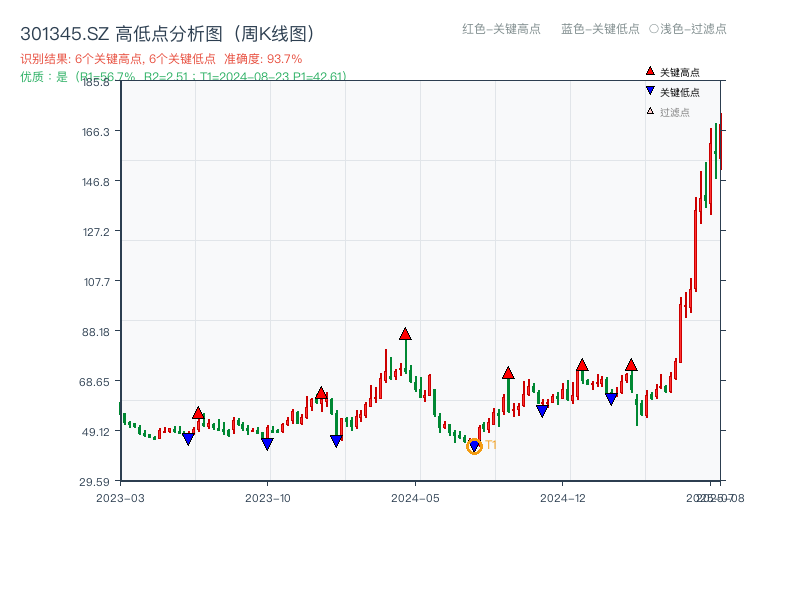Select the blue triangle marker near the T1 label
Screen dimensions: 800x600
point(473,444)
